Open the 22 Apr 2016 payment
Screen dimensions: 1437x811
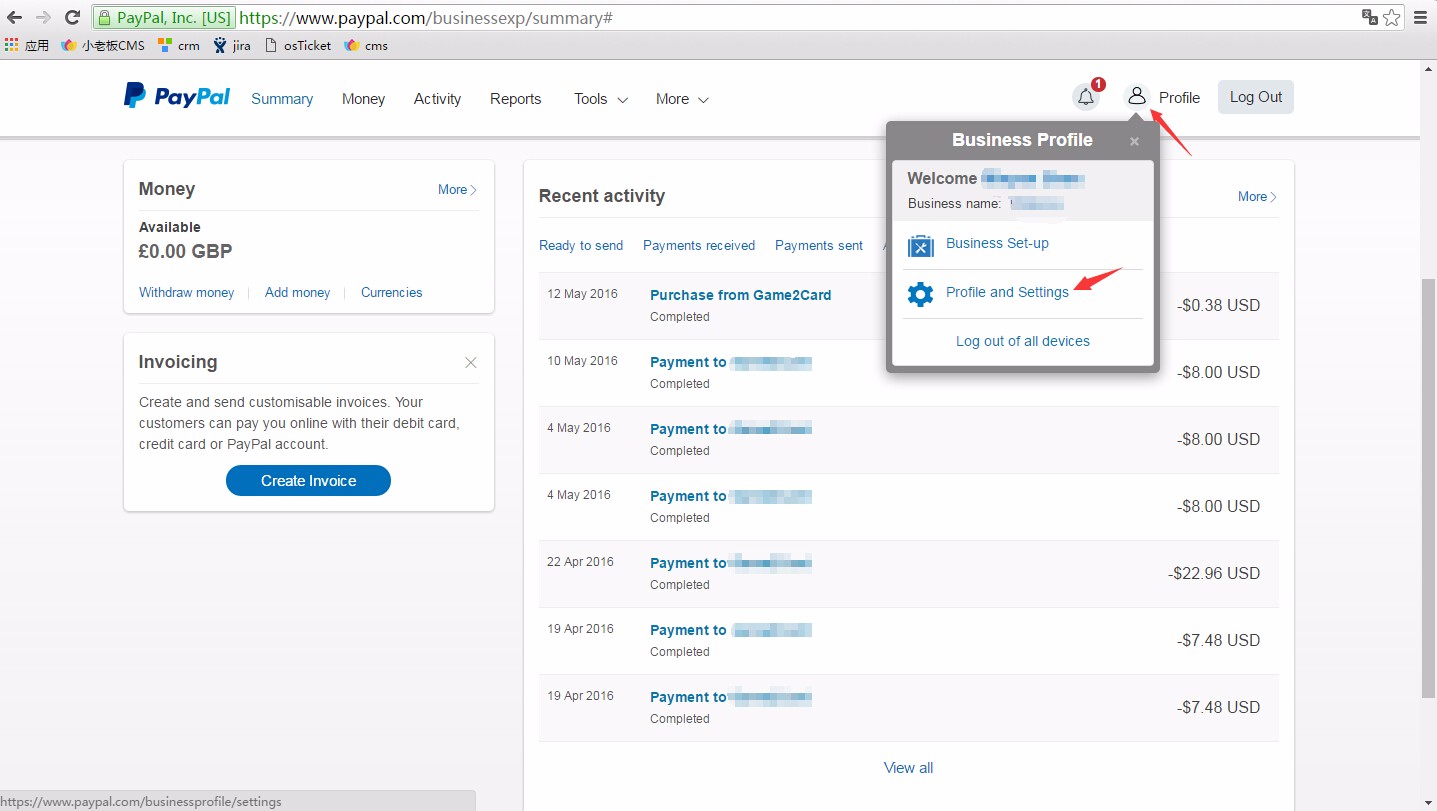click(730, 563)
